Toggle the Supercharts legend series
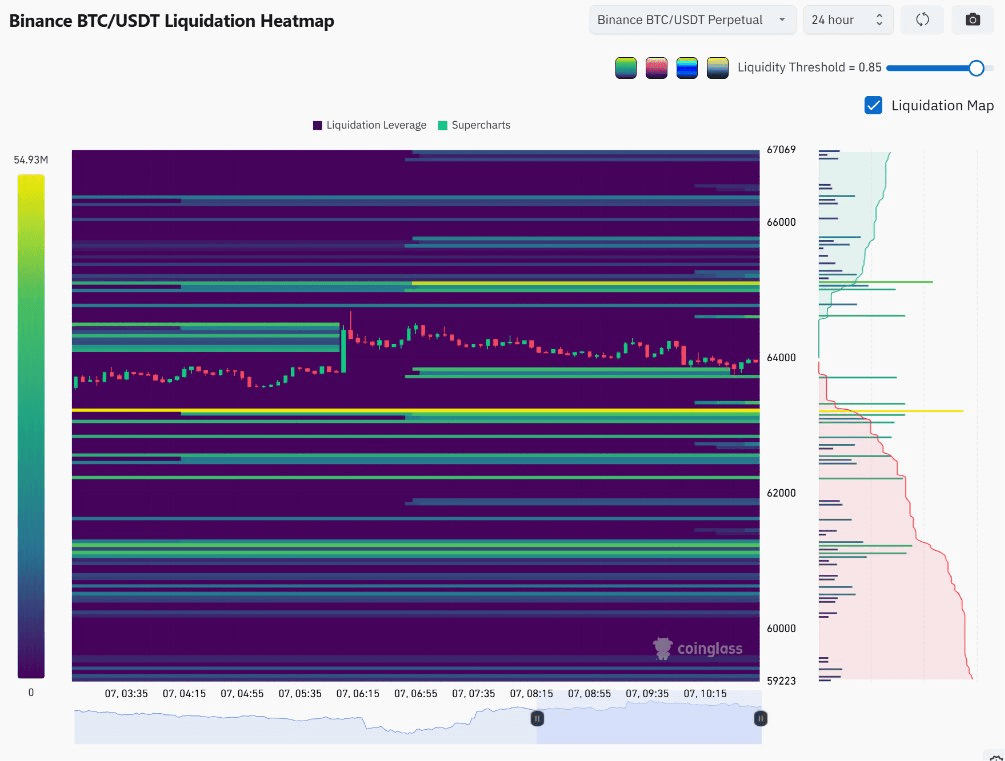The width and height of the screenshot is (1005, 761). [x=474, y=125]
